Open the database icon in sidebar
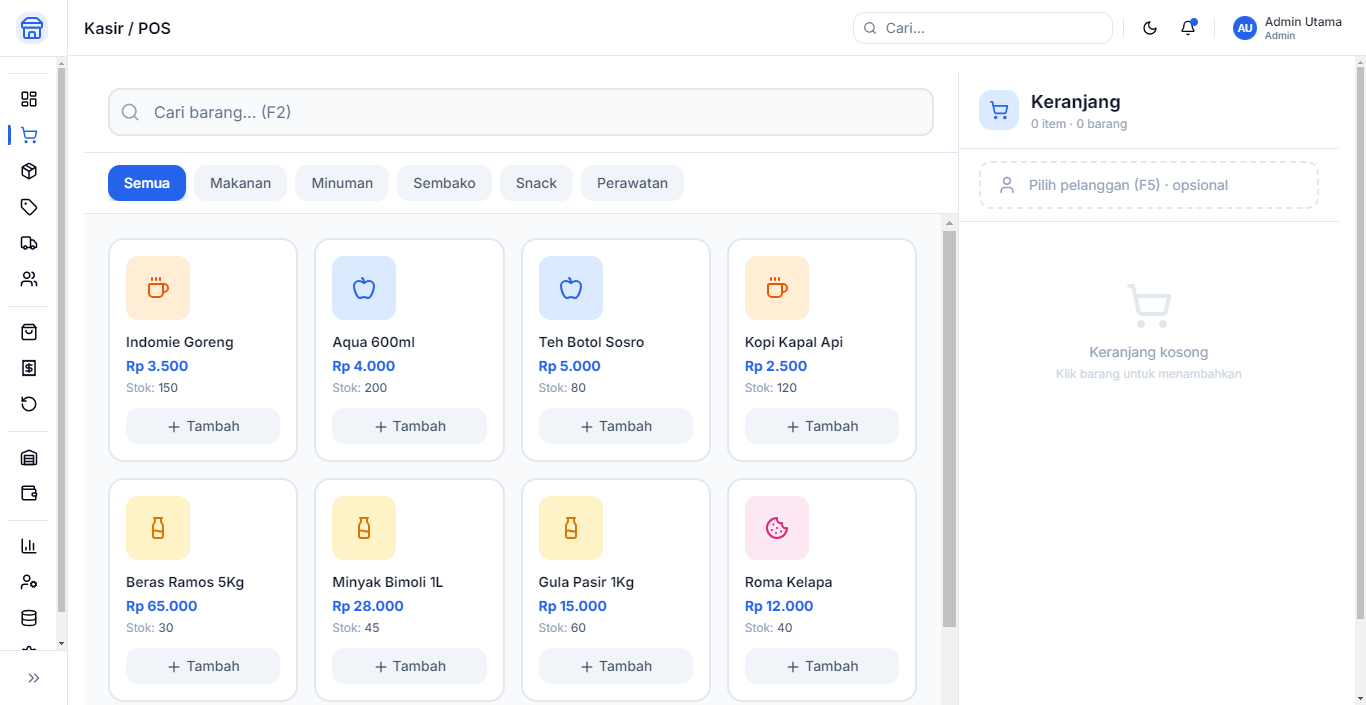The width and height of the screenshot is (1366, 705). 29,618
